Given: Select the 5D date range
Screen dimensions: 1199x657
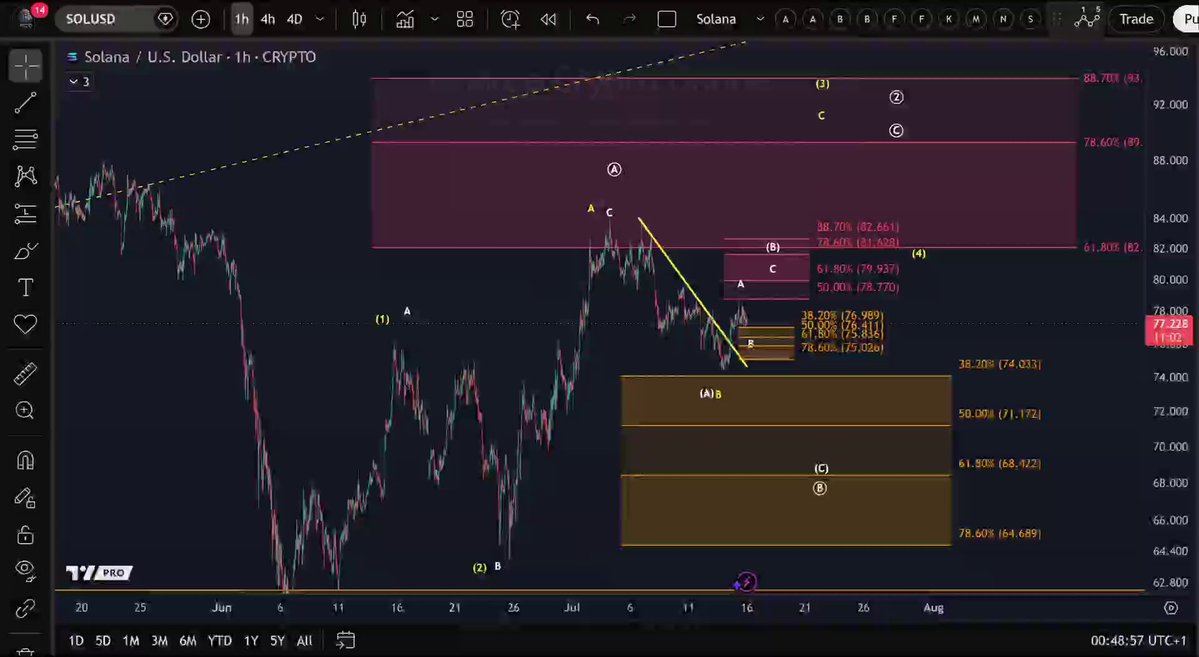Looking at the screenshot, I should click(x=102, y=640).
